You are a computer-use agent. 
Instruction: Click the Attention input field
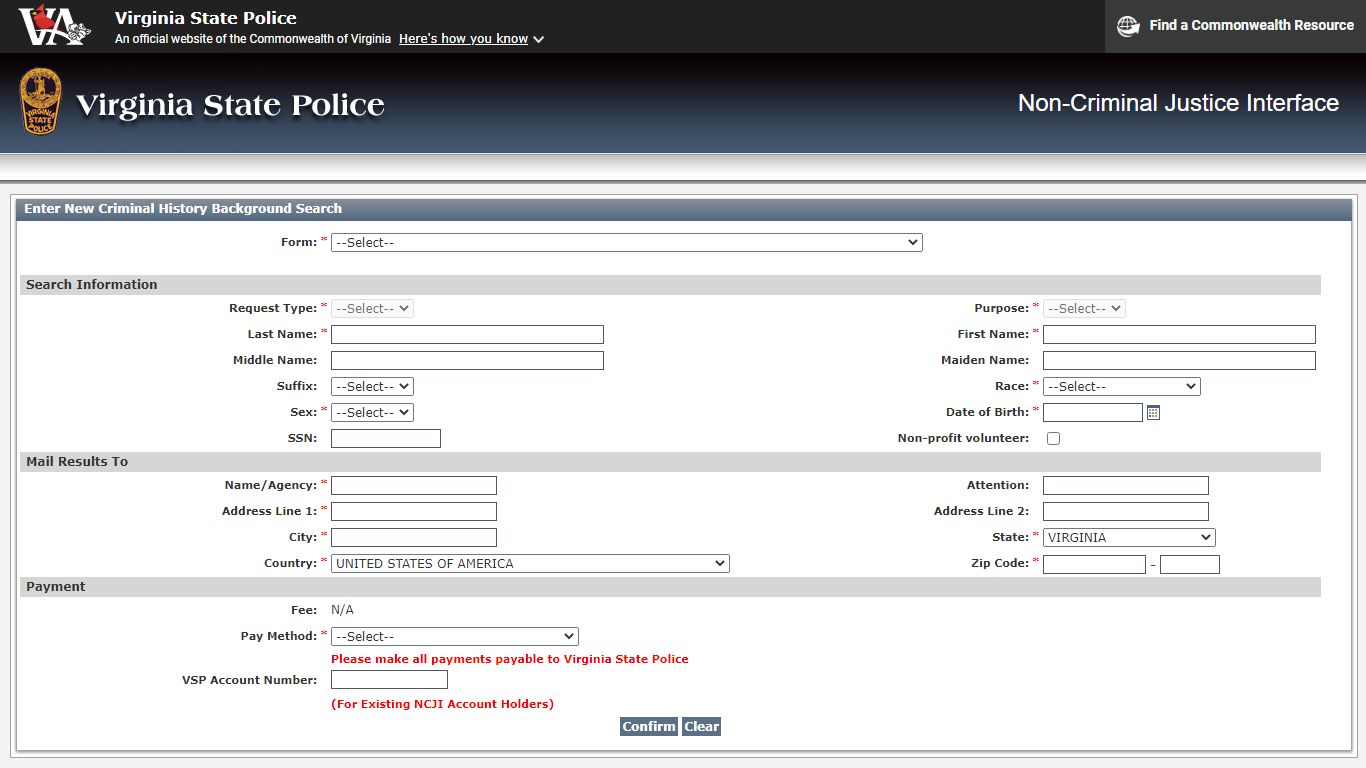pyautogui.click(x=1126, y=485)
